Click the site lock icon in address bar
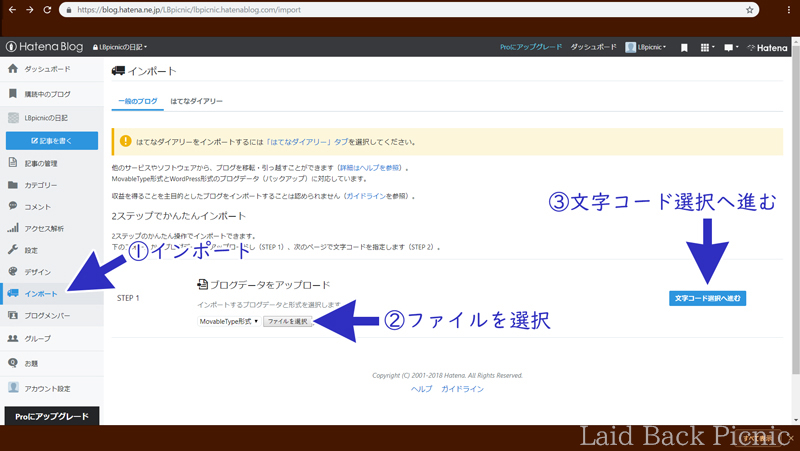Viewport: 800px width, 451px height. click(x=69, y=10)
